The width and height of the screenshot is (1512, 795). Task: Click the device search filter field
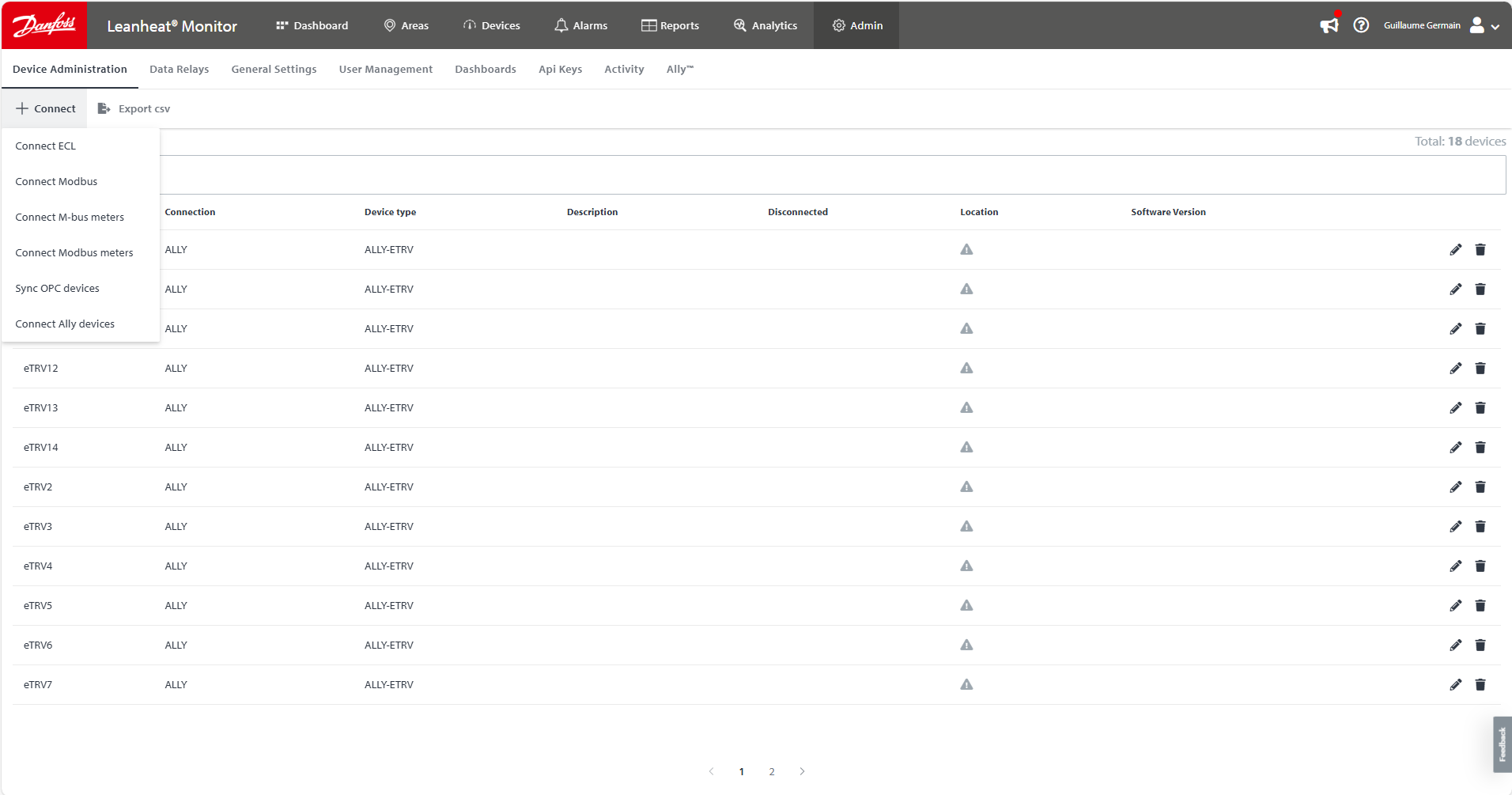pos(832,175)
